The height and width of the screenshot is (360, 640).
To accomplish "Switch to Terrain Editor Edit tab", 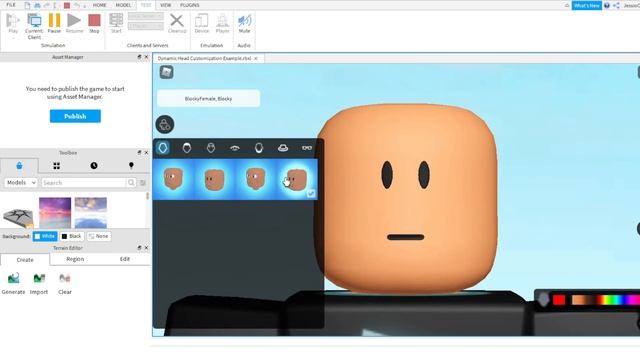I will tap(125, 259).
